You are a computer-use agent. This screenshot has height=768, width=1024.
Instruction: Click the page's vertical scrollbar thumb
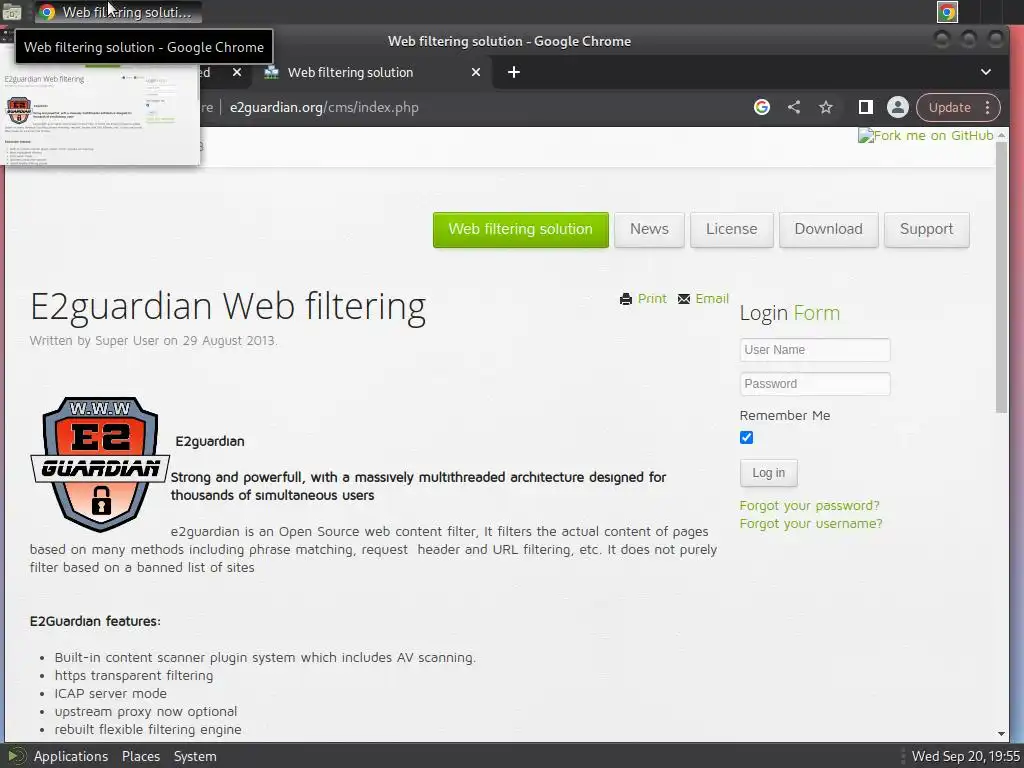click(x=1001, y=276)
